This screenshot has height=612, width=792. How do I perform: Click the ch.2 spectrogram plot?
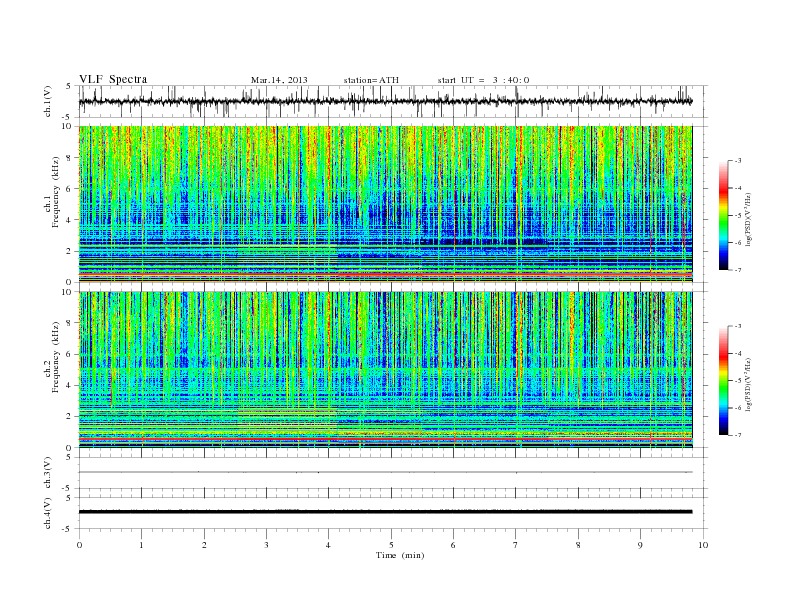pyautogui.click(x=385, y=370)
